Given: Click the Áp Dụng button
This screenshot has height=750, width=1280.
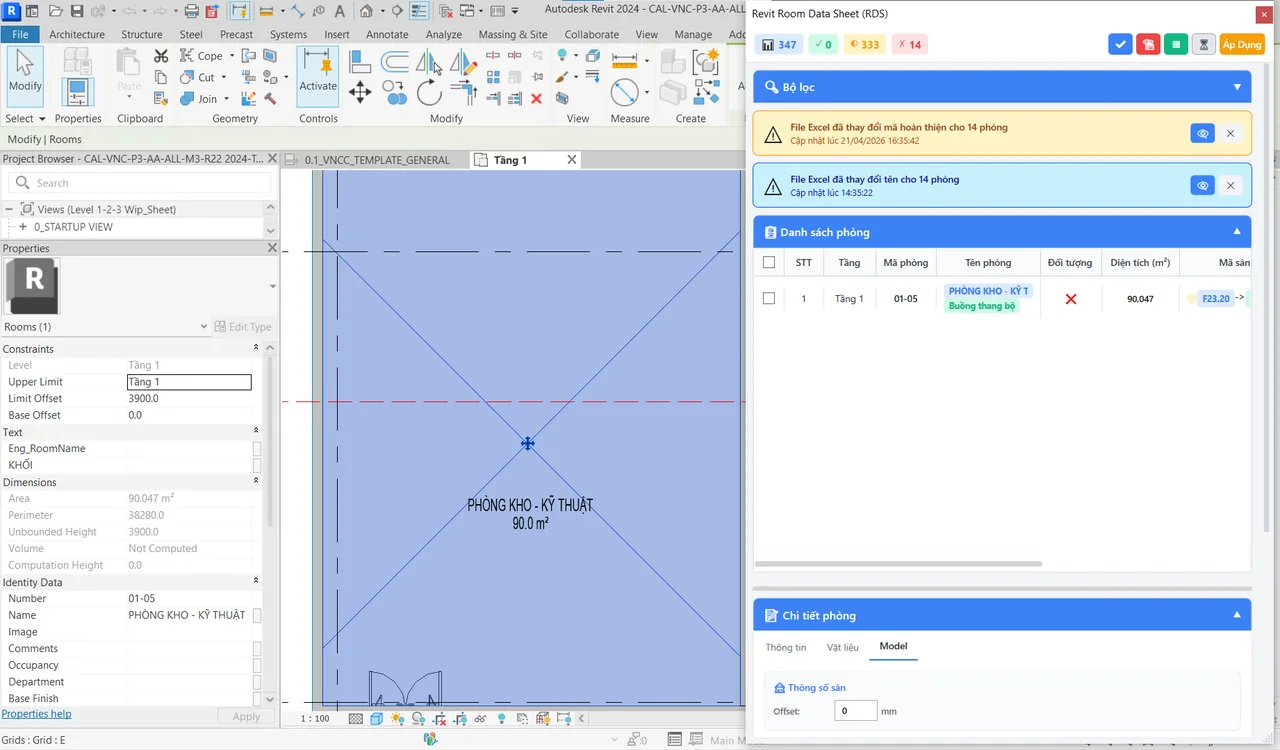Looking at the screenshot, I should (x=1242, y=44).
